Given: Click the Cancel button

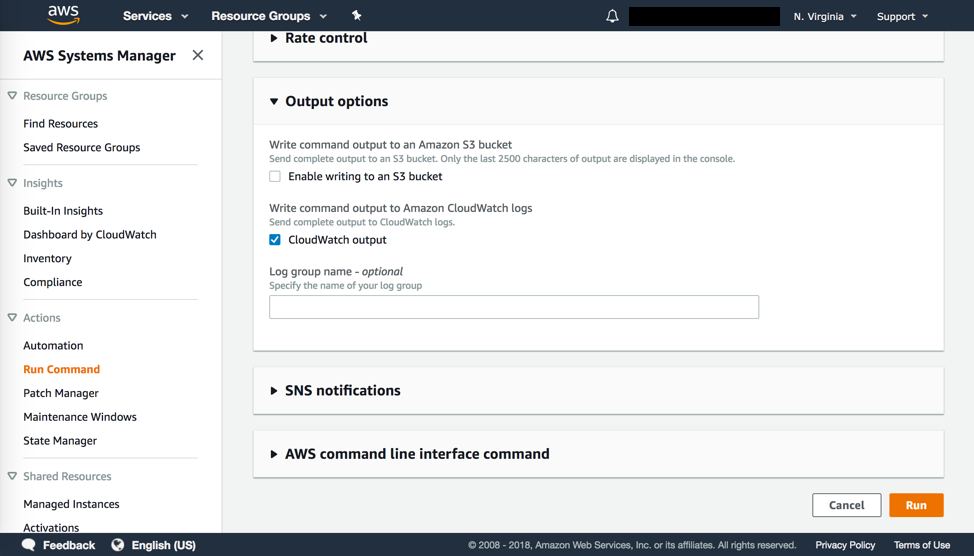Looking at the screenshot, I should (847, 505).
